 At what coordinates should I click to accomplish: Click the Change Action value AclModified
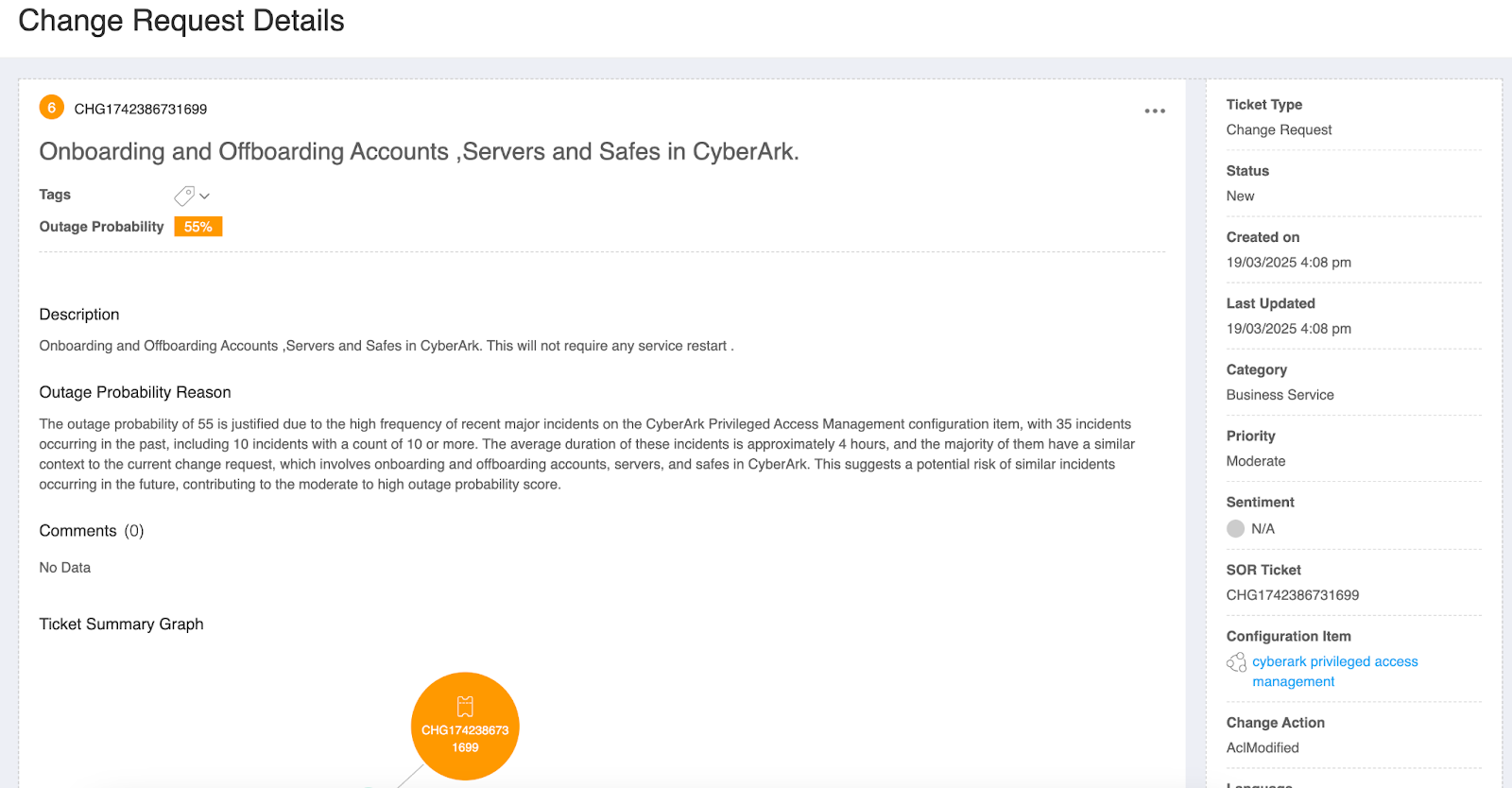pos(1263,748)
